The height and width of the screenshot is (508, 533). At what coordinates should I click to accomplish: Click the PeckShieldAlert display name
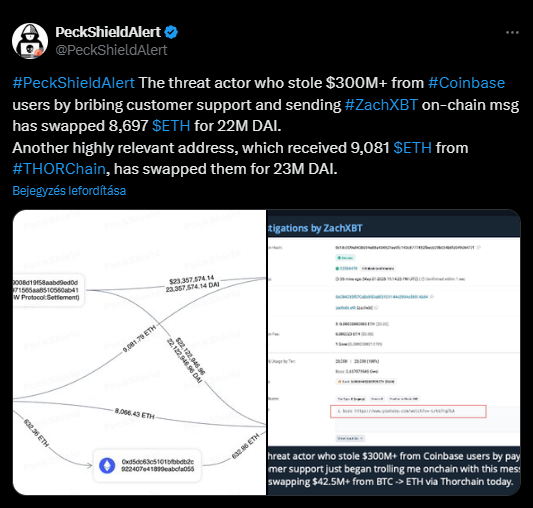[108, 32]
